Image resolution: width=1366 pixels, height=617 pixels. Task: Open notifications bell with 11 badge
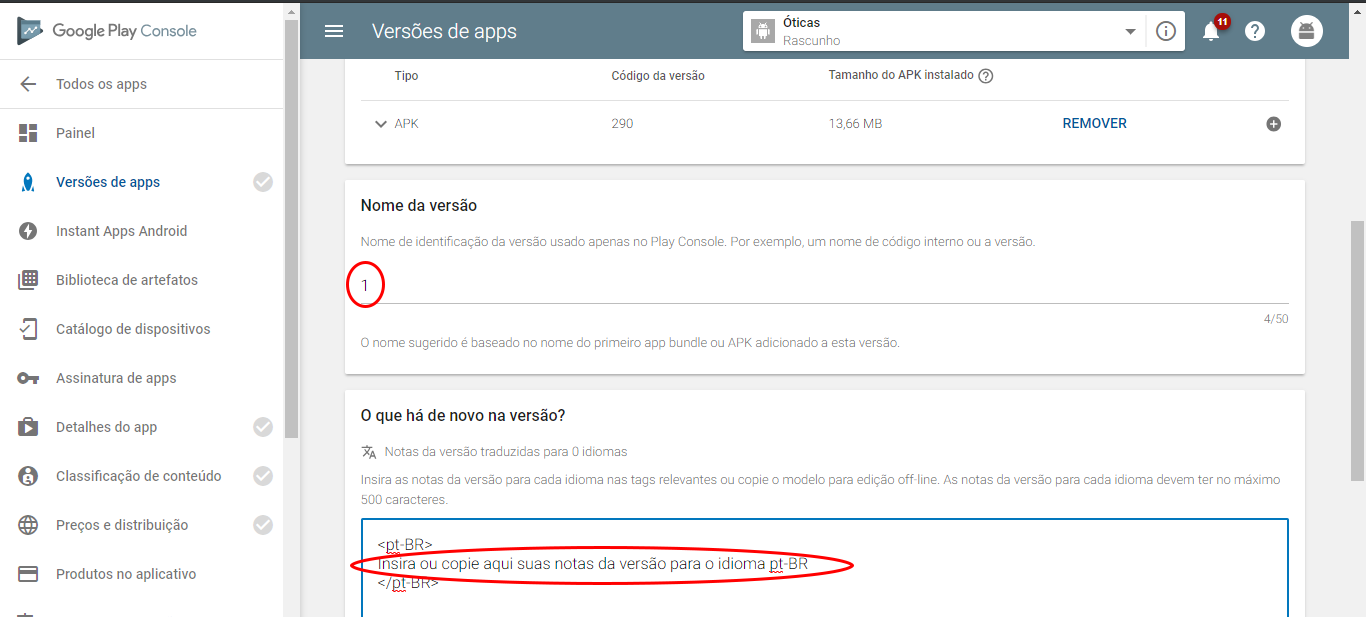pos(1212,30)
